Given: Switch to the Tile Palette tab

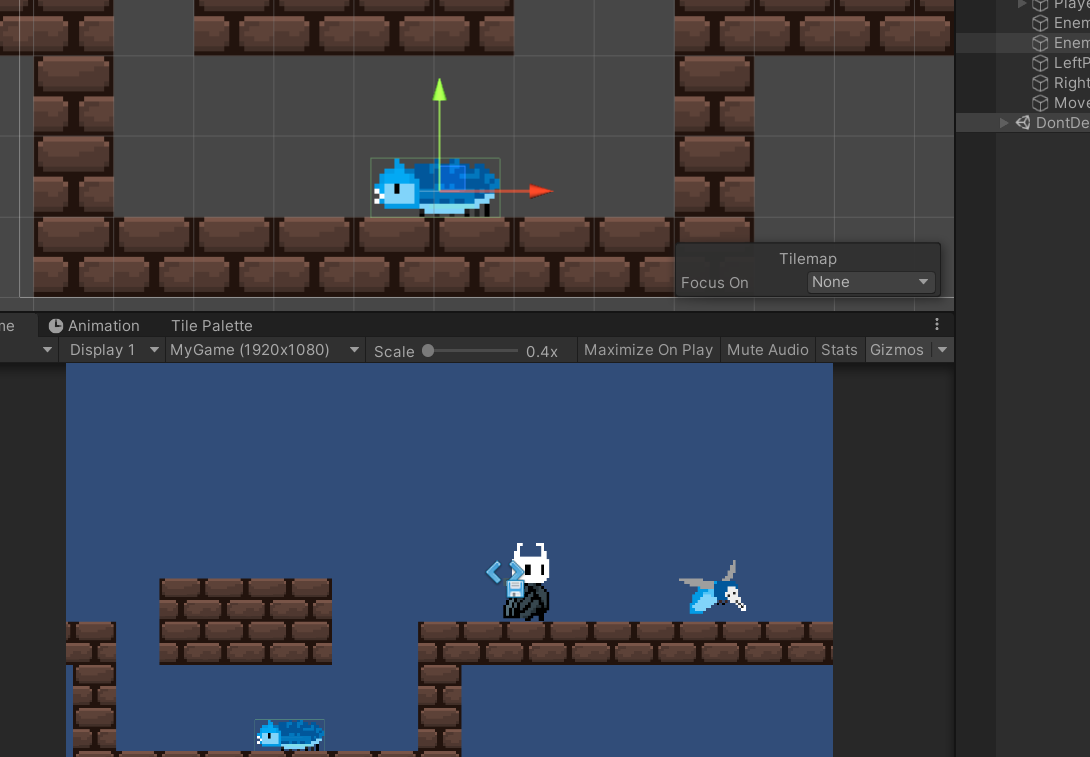Looking at the screenshot, I should click(211, 325).
